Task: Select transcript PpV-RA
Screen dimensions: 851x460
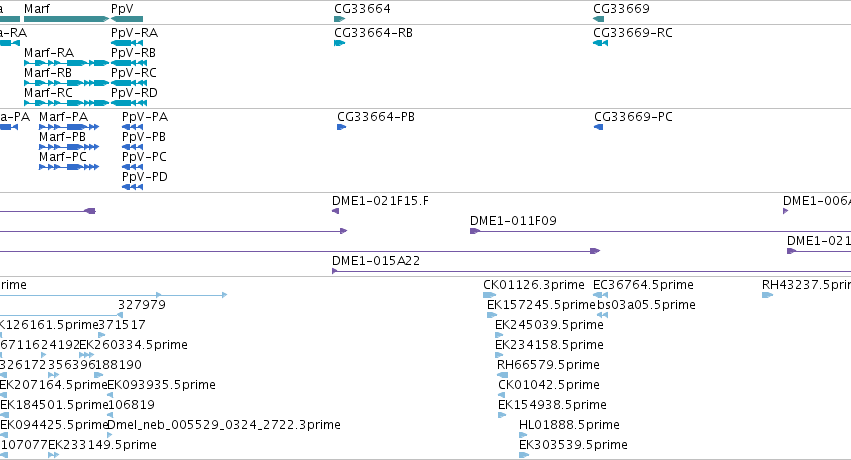Action: (x=129, y=43)
